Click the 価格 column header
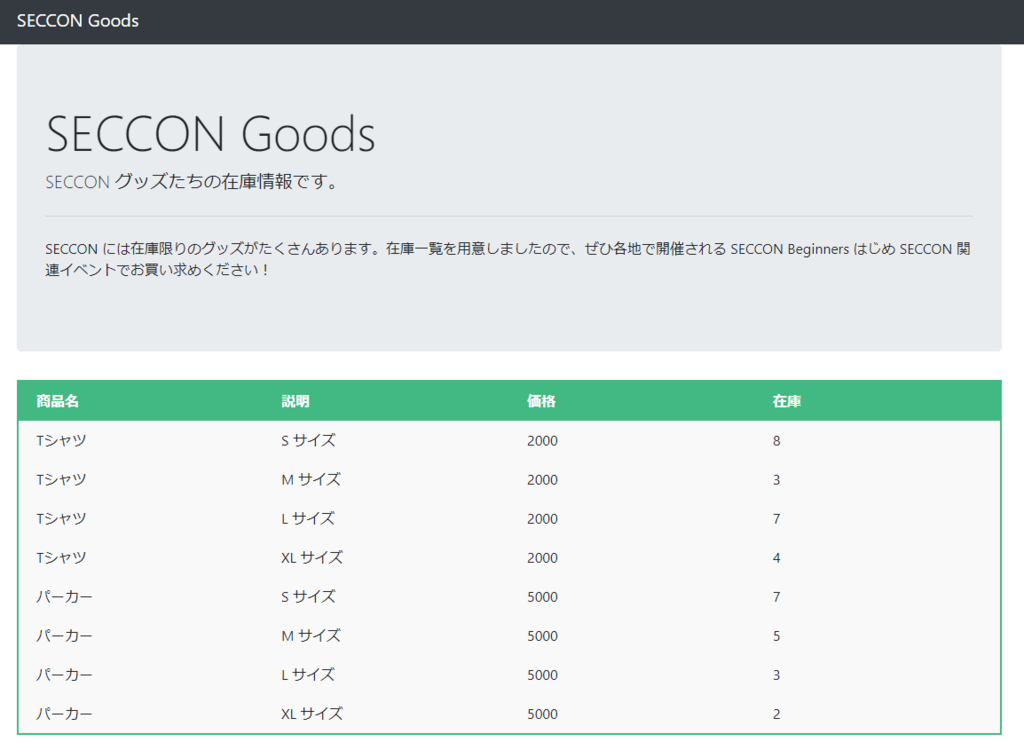 point(541,401)
